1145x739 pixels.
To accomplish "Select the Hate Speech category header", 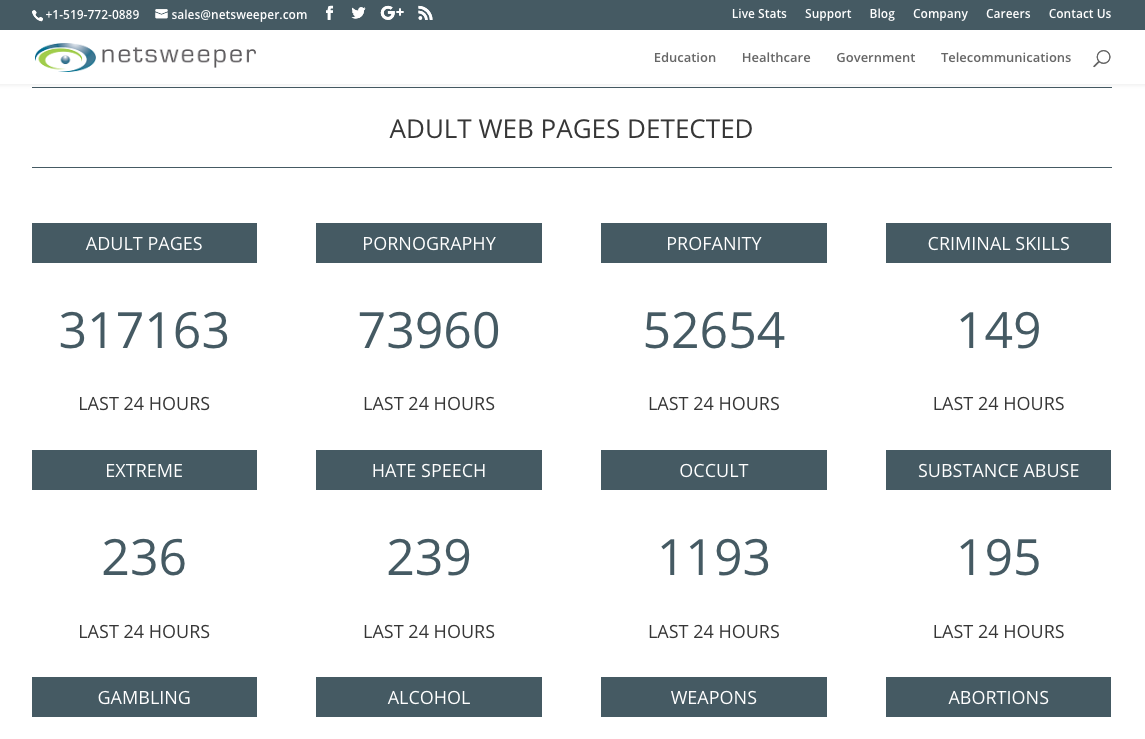I will tap(429, 470).
